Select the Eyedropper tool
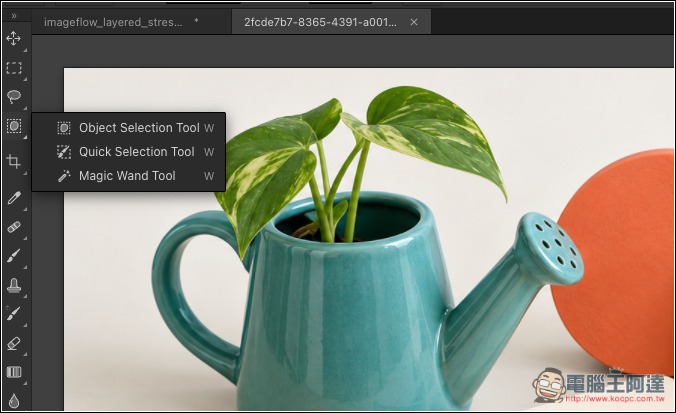The height and width of the screenshot is (413, 676). 13,198
